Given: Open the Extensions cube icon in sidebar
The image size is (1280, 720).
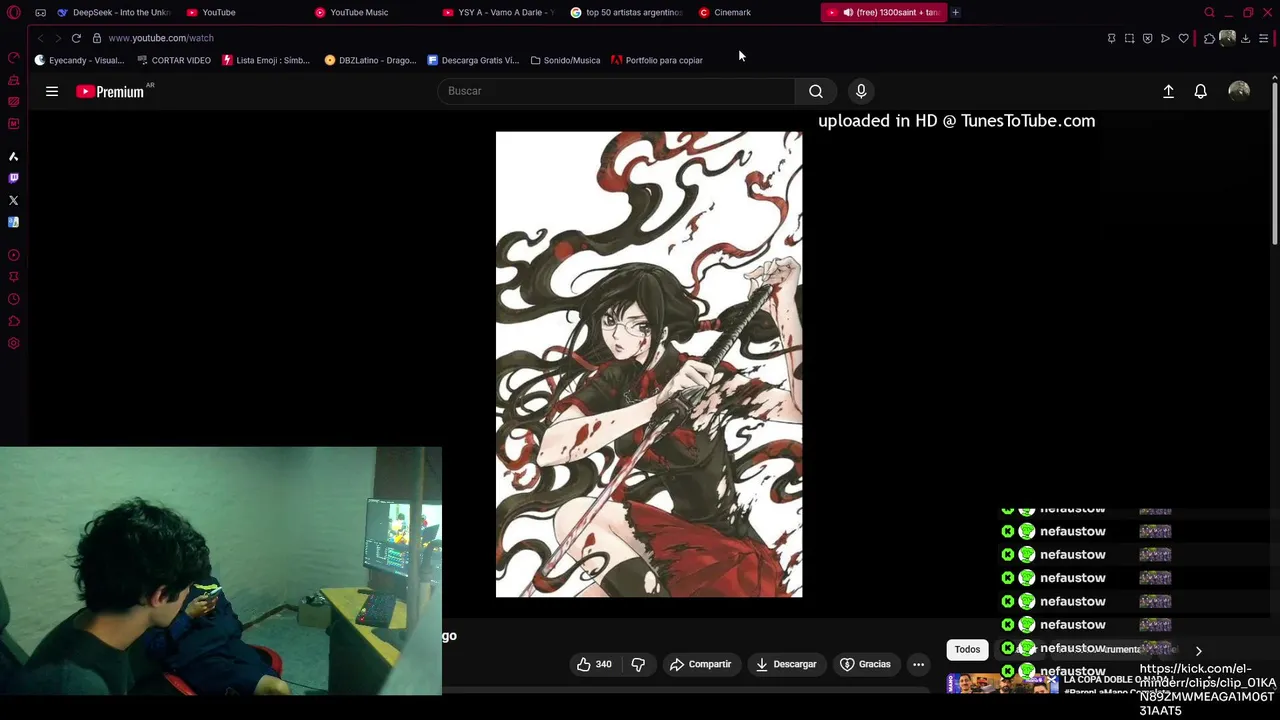Looking at the screenshot, I should (13, 321).
